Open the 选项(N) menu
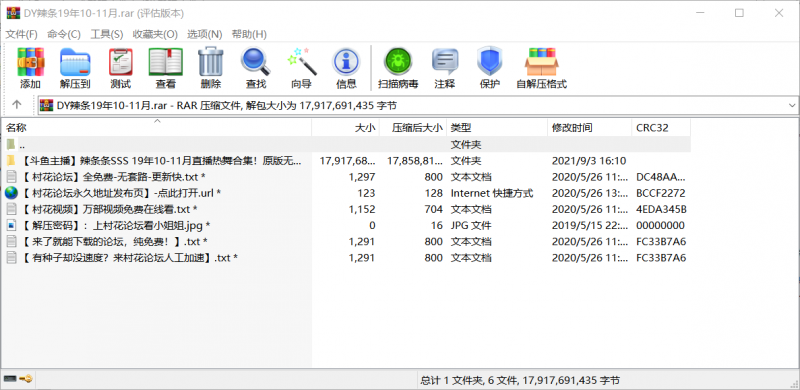 pyautogui.click(x=205, y=34)
